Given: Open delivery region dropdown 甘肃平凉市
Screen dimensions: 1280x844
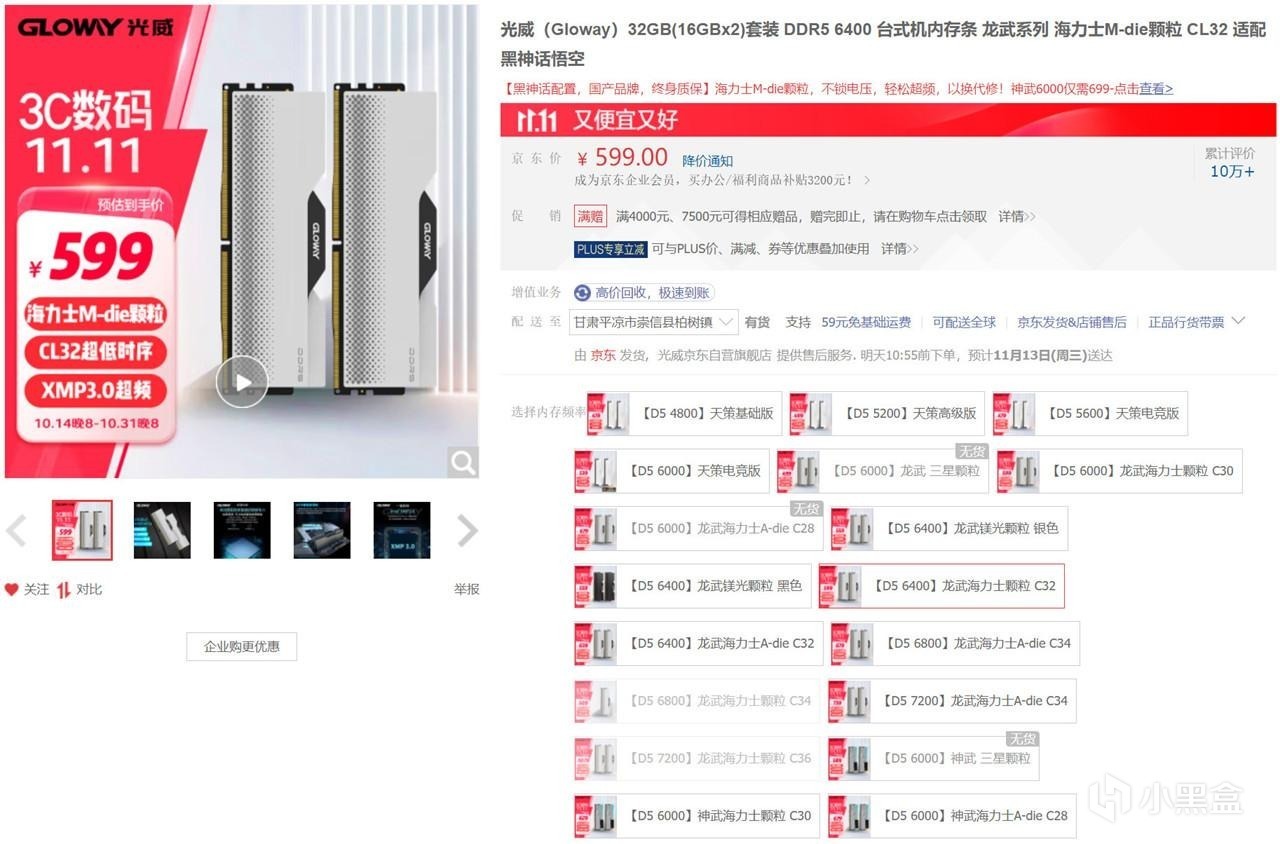Looking at the screenshot, I should [653, 322].
